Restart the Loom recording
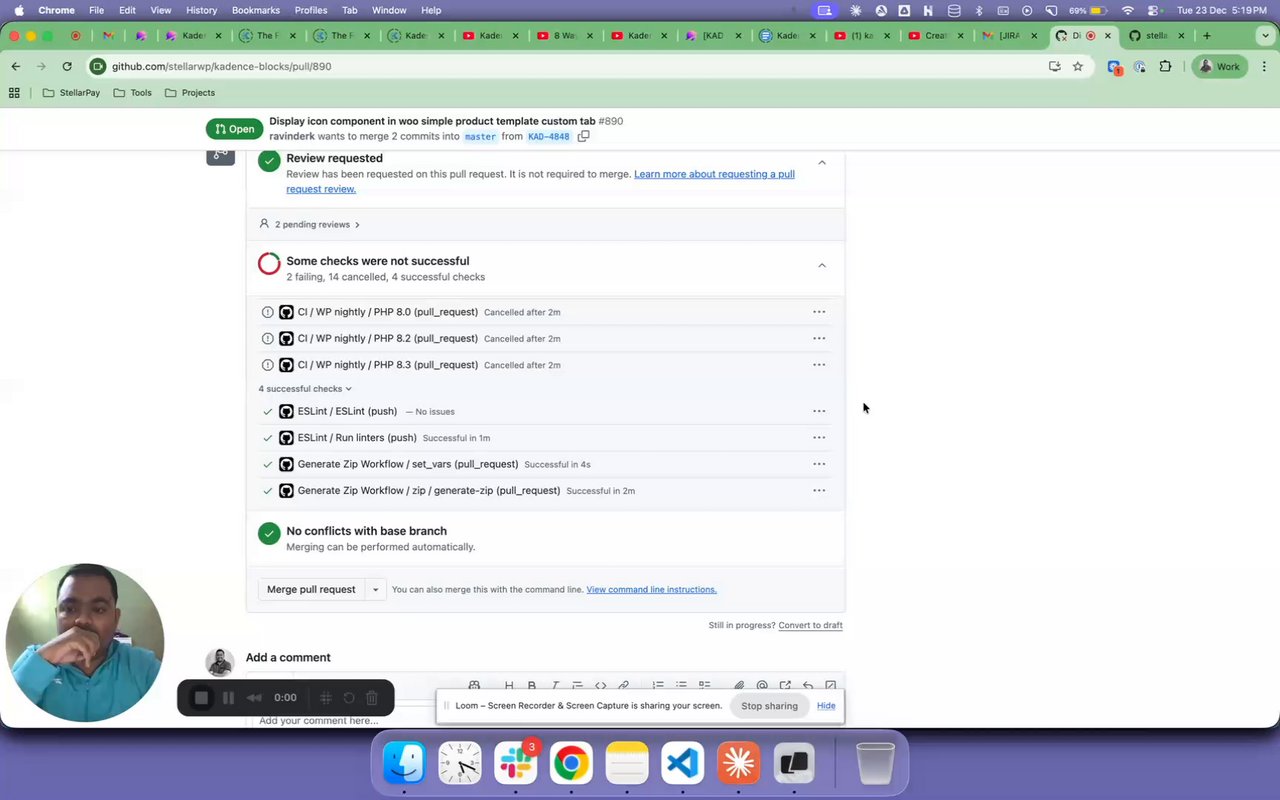Image resolution: width=1280 pixels, height=800 pixels. pyautogui.click(x=348, y=698)
